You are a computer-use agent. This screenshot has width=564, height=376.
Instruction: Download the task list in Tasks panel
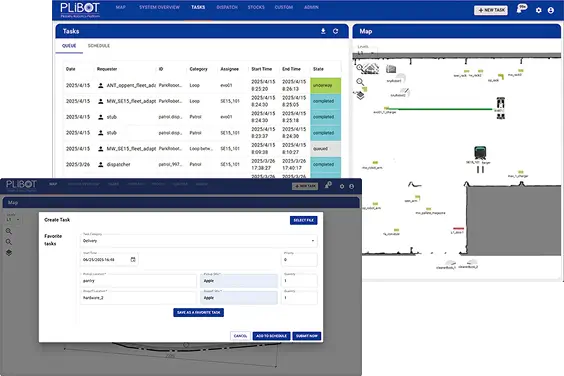(x=323, y=31)
